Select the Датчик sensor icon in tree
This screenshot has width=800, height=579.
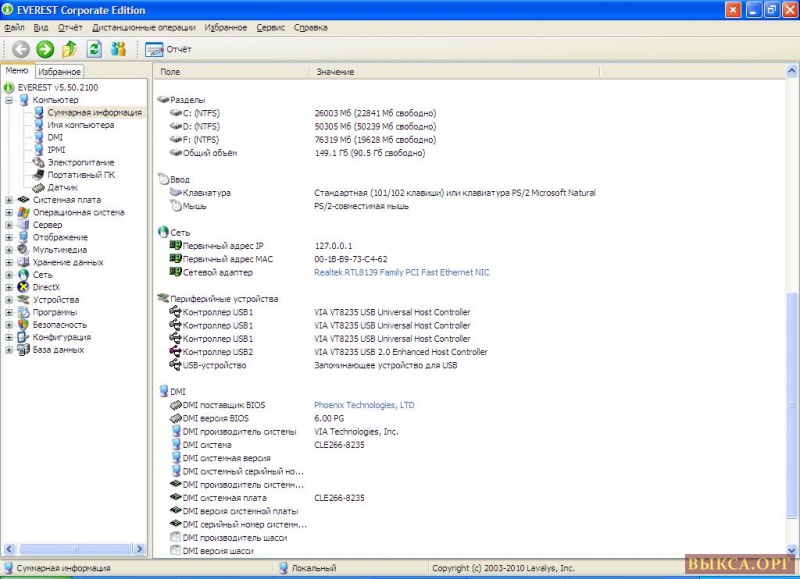click(38, 187)
